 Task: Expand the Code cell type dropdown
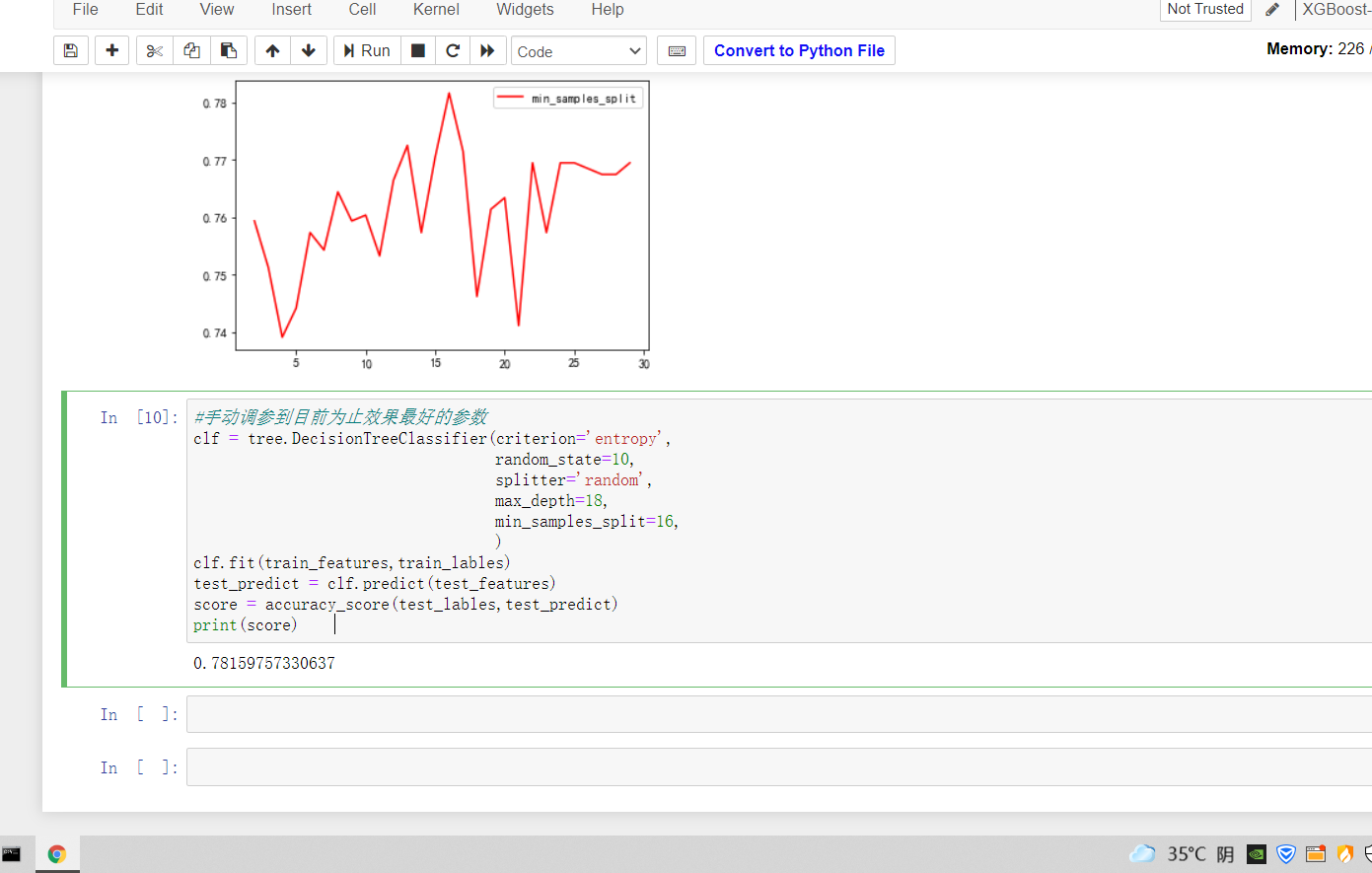578,51
